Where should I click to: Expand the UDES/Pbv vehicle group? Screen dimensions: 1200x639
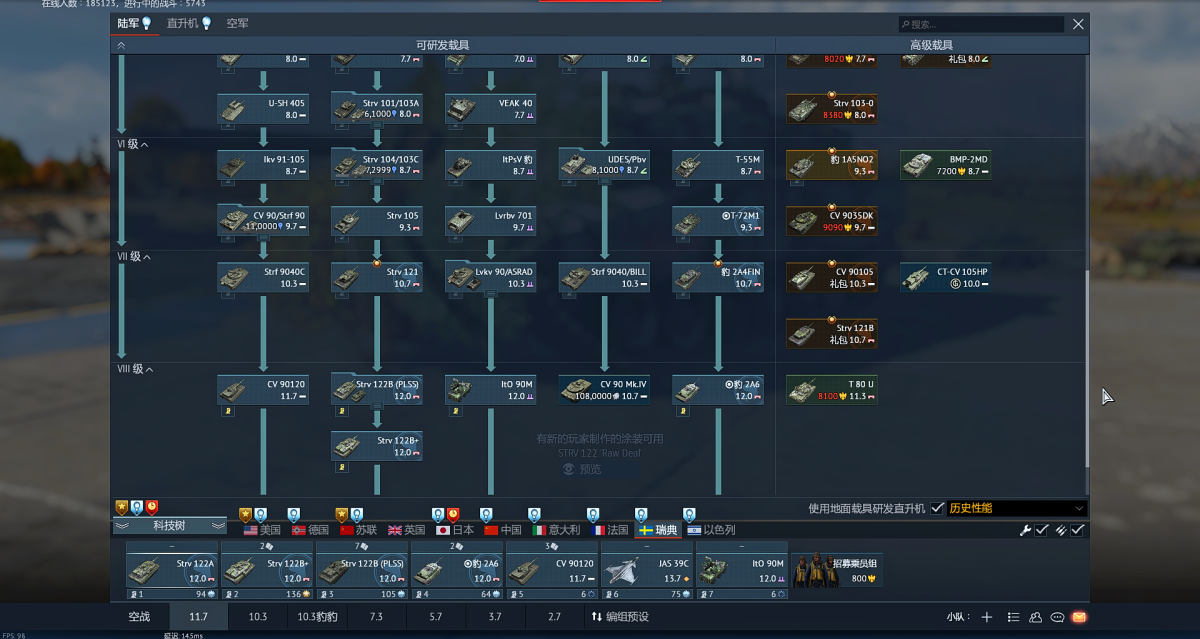604,182
